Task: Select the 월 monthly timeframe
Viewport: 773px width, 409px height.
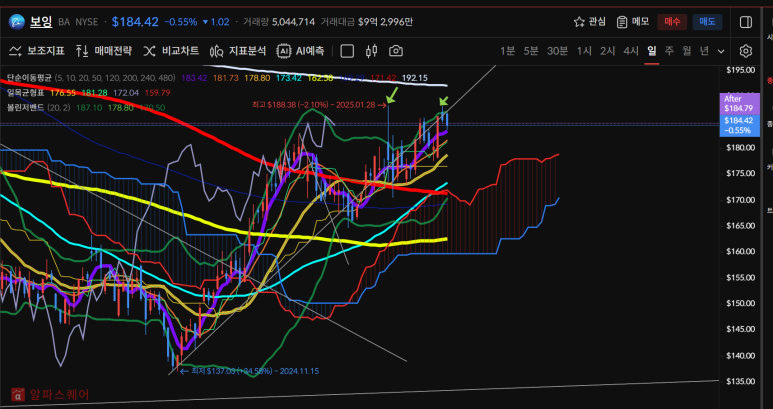Action: pos(687,51)
